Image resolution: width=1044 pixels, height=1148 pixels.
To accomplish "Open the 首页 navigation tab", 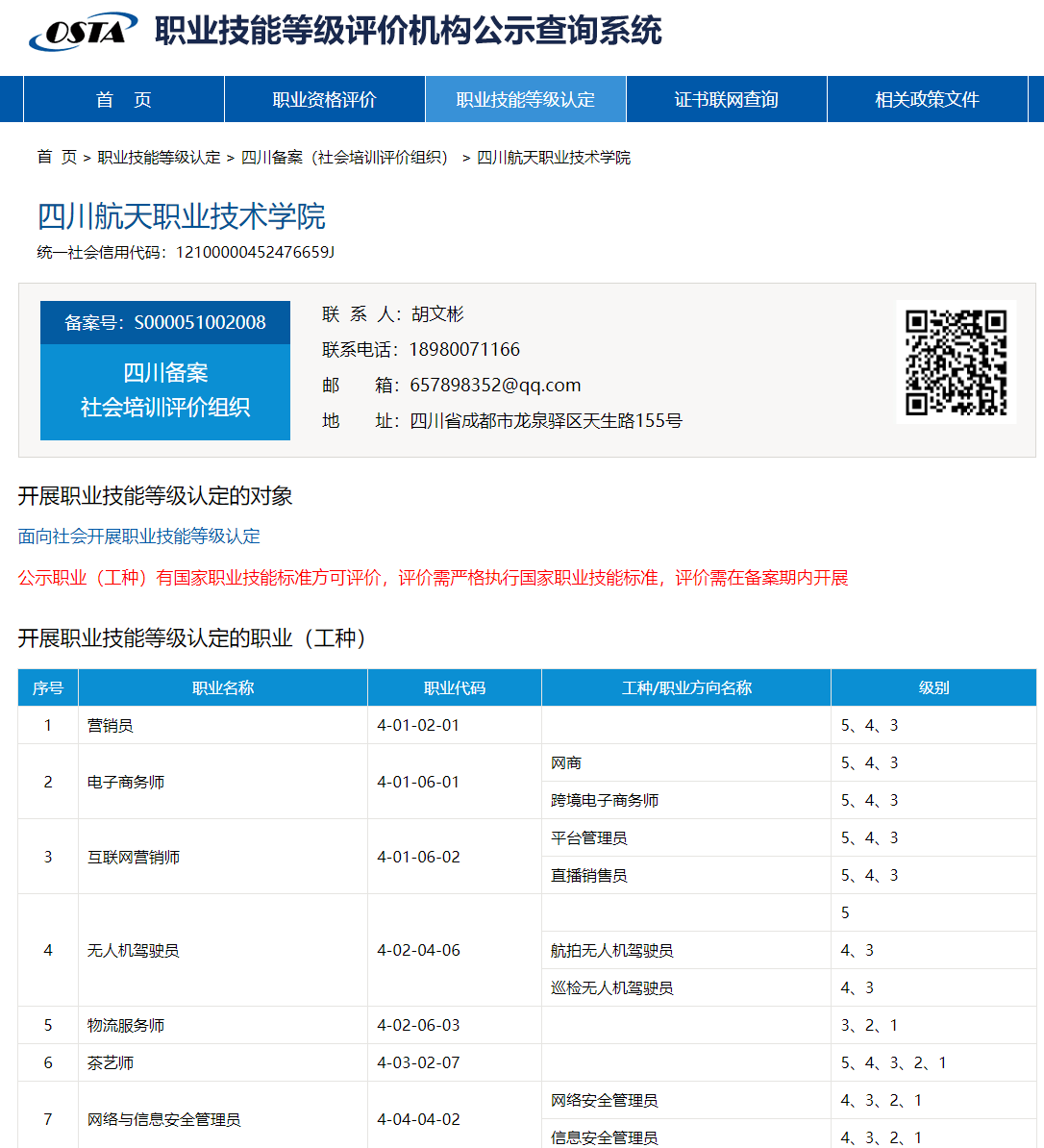I will [123, 100].
